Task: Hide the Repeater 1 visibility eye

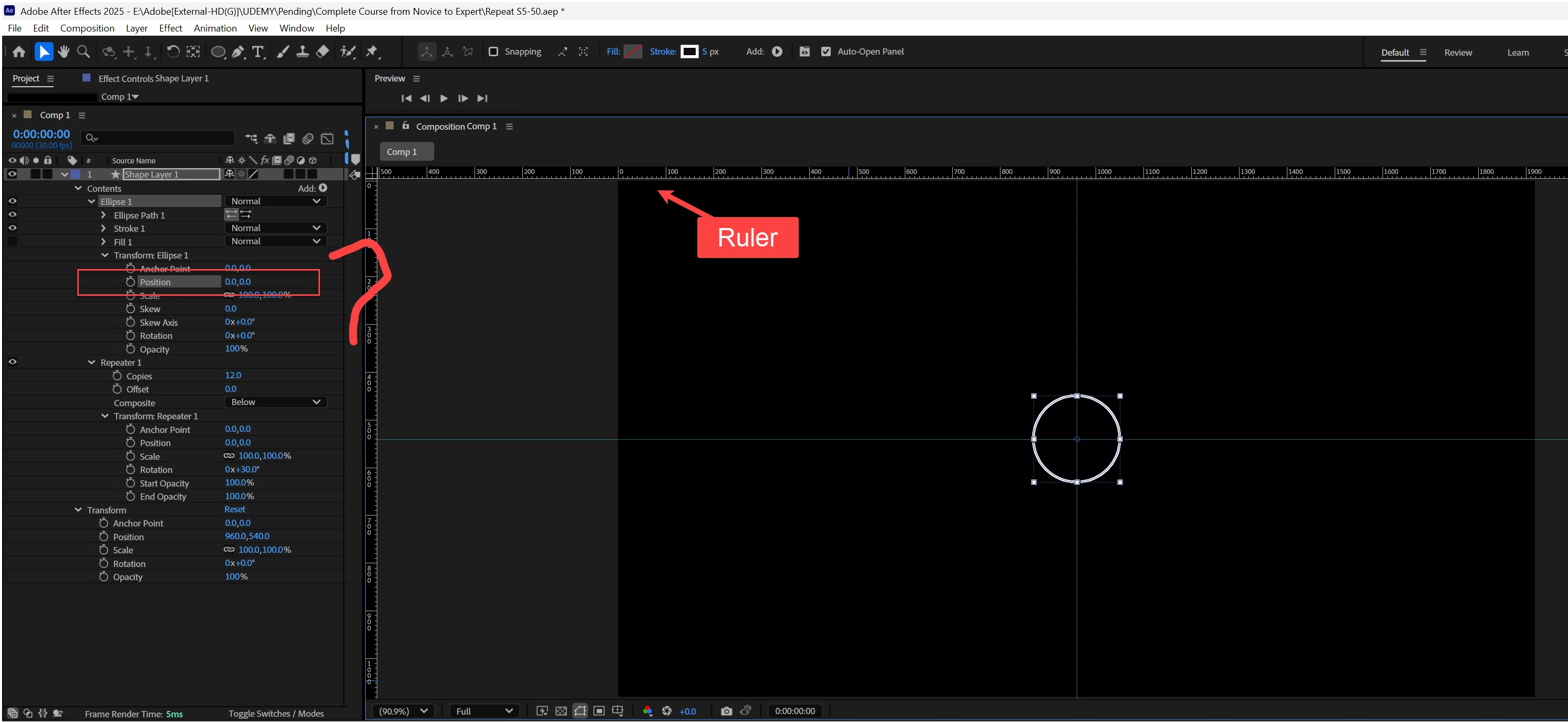Action: [x=12, y=362]
